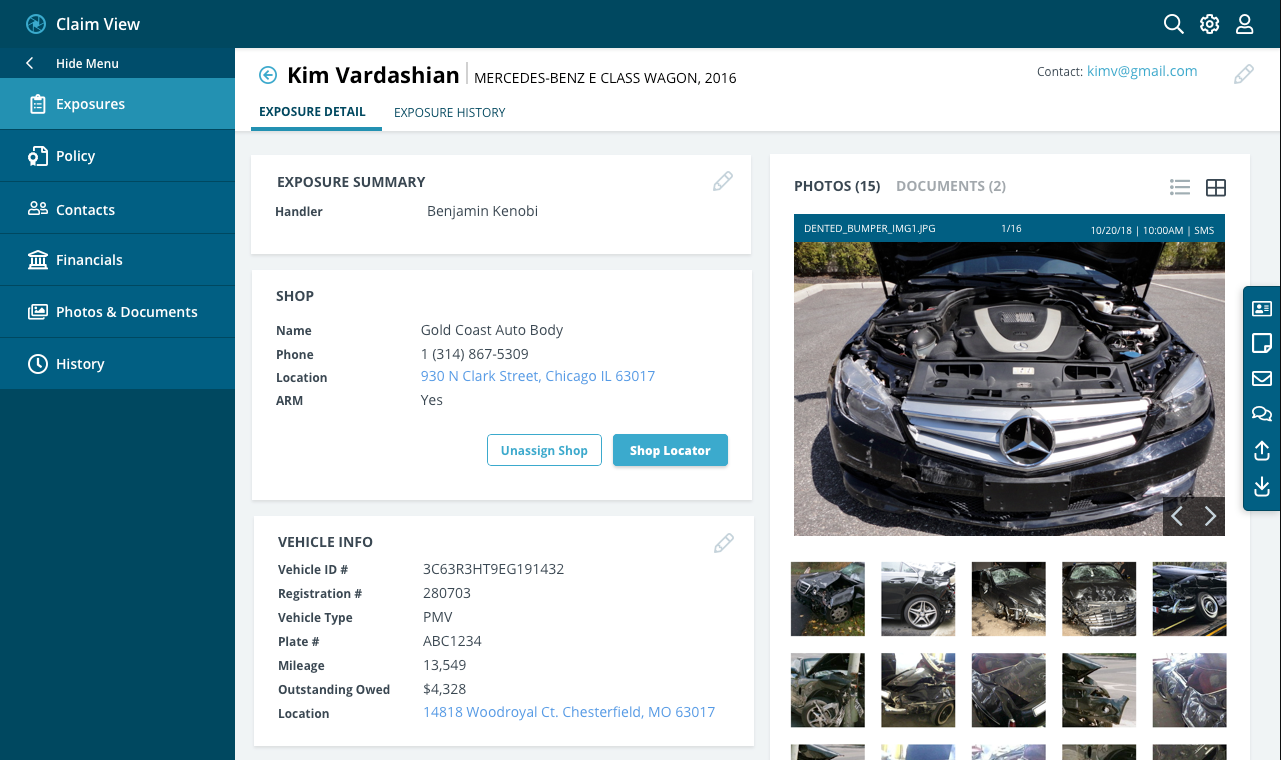This screenshot has height=760, width=1281.
Task: Click the phone number 1 (314) 867-5309
Action: tap(475, 354)
